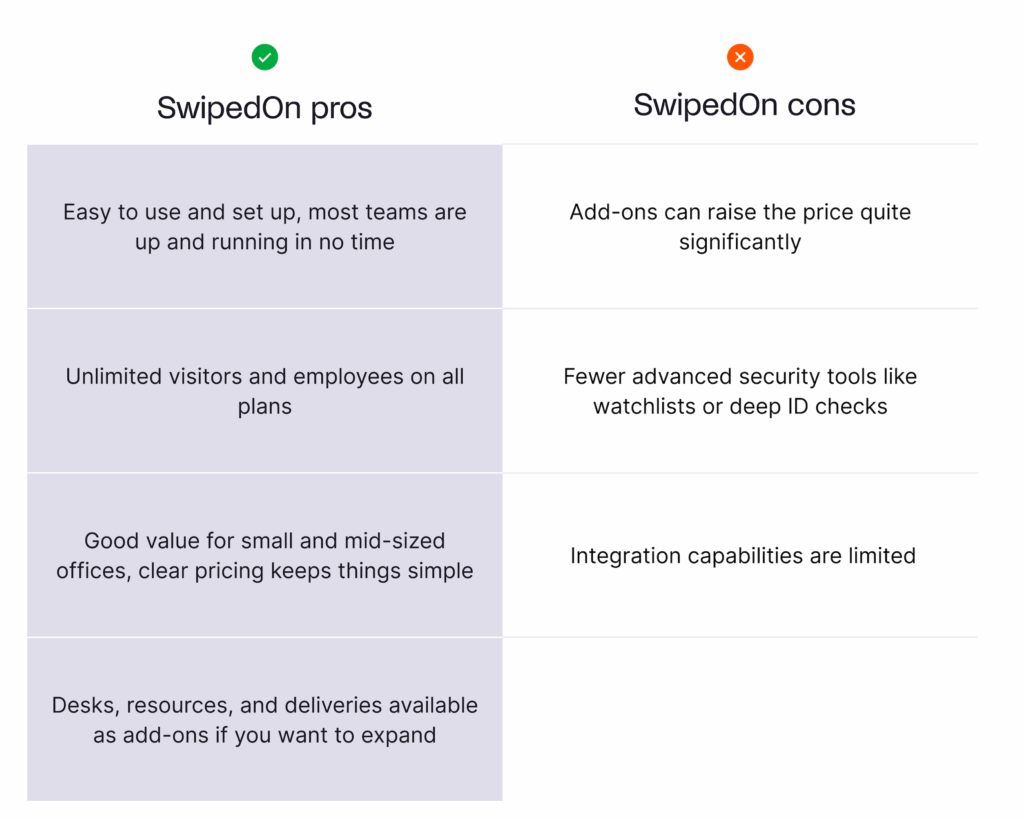Click the word "Integration" in the cons column

623,556
